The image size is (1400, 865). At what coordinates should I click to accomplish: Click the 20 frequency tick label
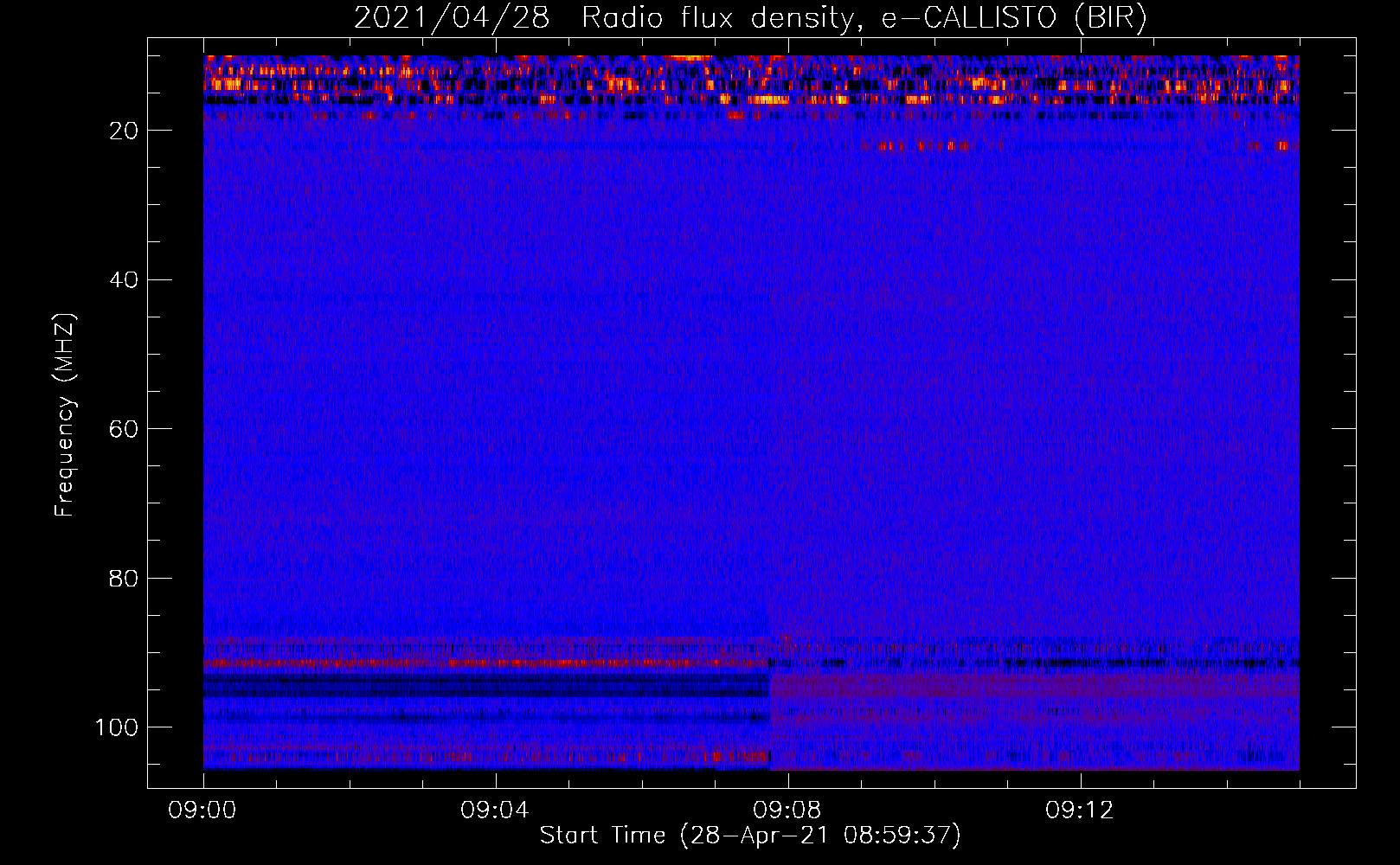(x=124, y=131)
